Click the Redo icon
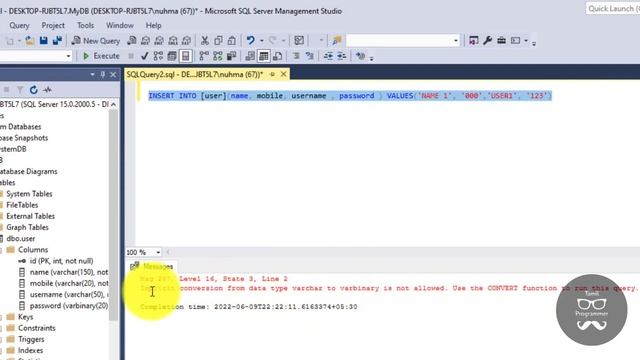The width and height of the screenshot is (640, 360). click(272, 40)
